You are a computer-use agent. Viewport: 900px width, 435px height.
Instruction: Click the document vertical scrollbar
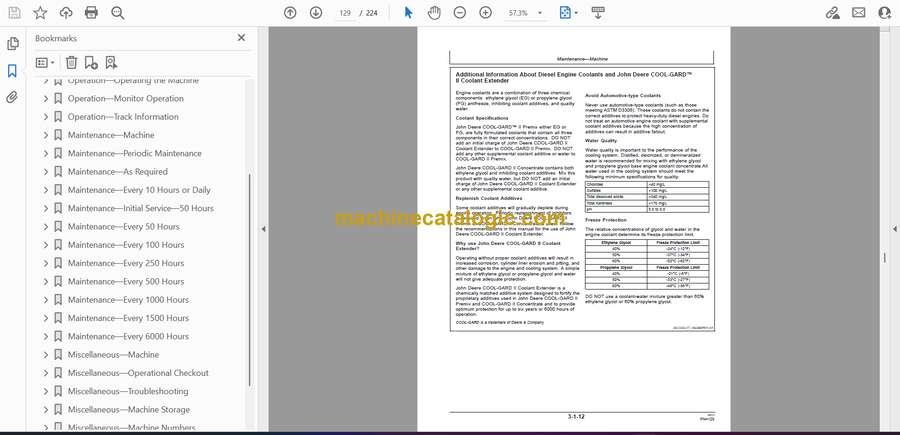point(885,258)
